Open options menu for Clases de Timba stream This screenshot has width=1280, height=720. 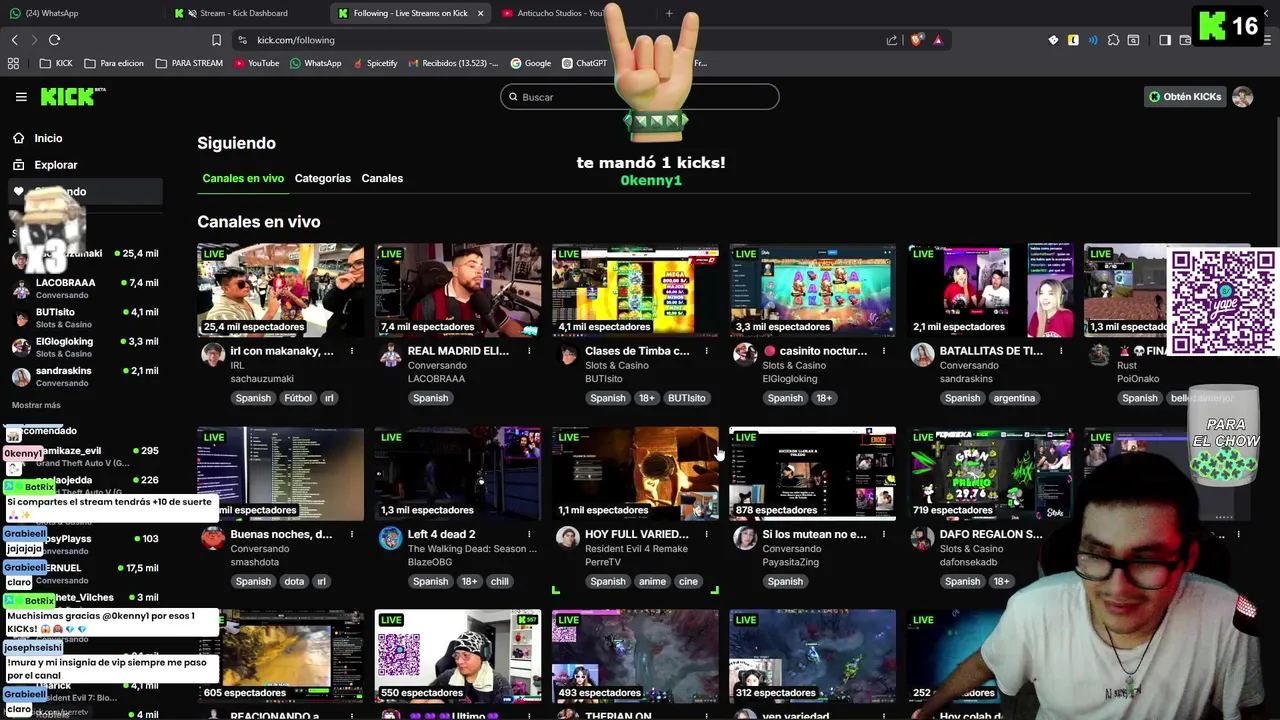pos(706,351)
